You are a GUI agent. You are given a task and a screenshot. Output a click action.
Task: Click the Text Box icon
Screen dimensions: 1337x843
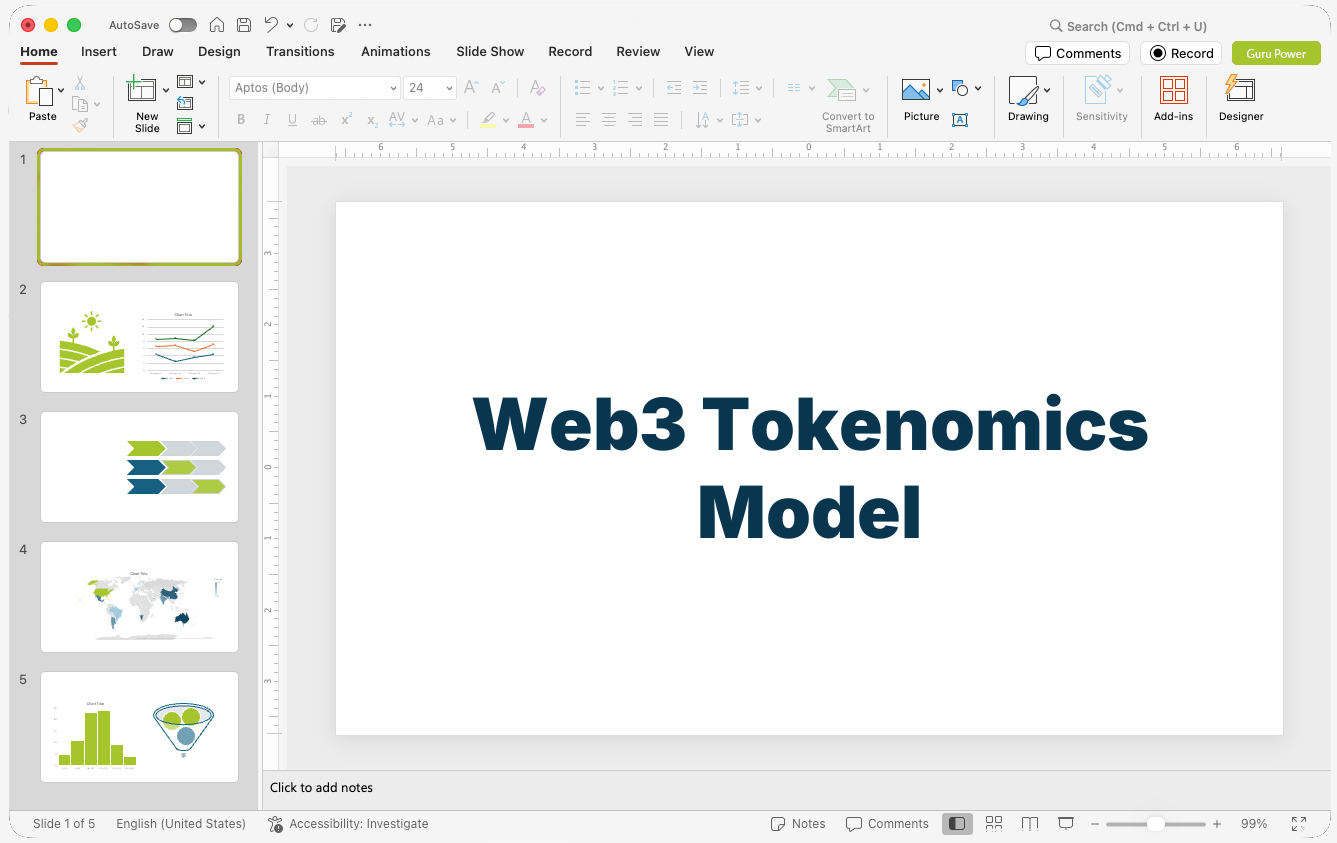(x=960, y=120)
